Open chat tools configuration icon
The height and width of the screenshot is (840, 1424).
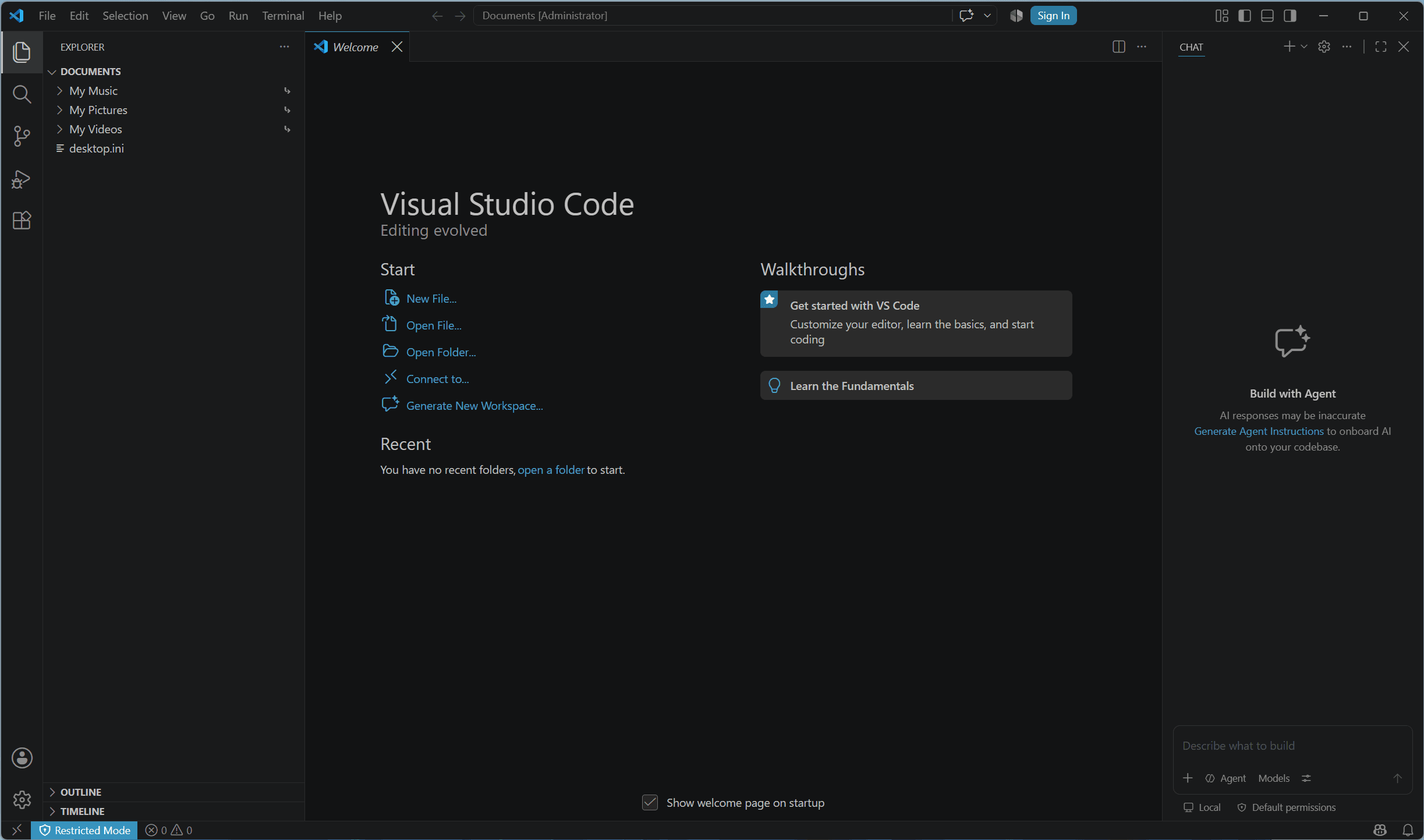(1306, 778)
